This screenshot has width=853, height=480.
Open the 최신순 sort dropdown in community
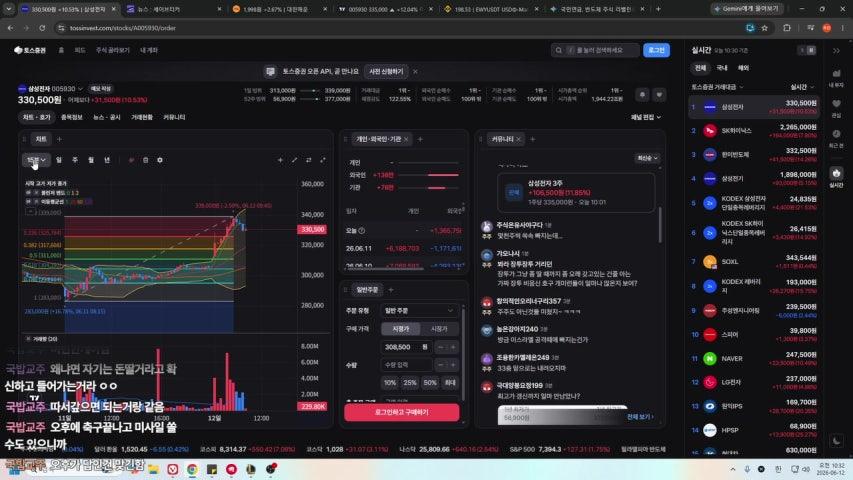tap(647, 158)
